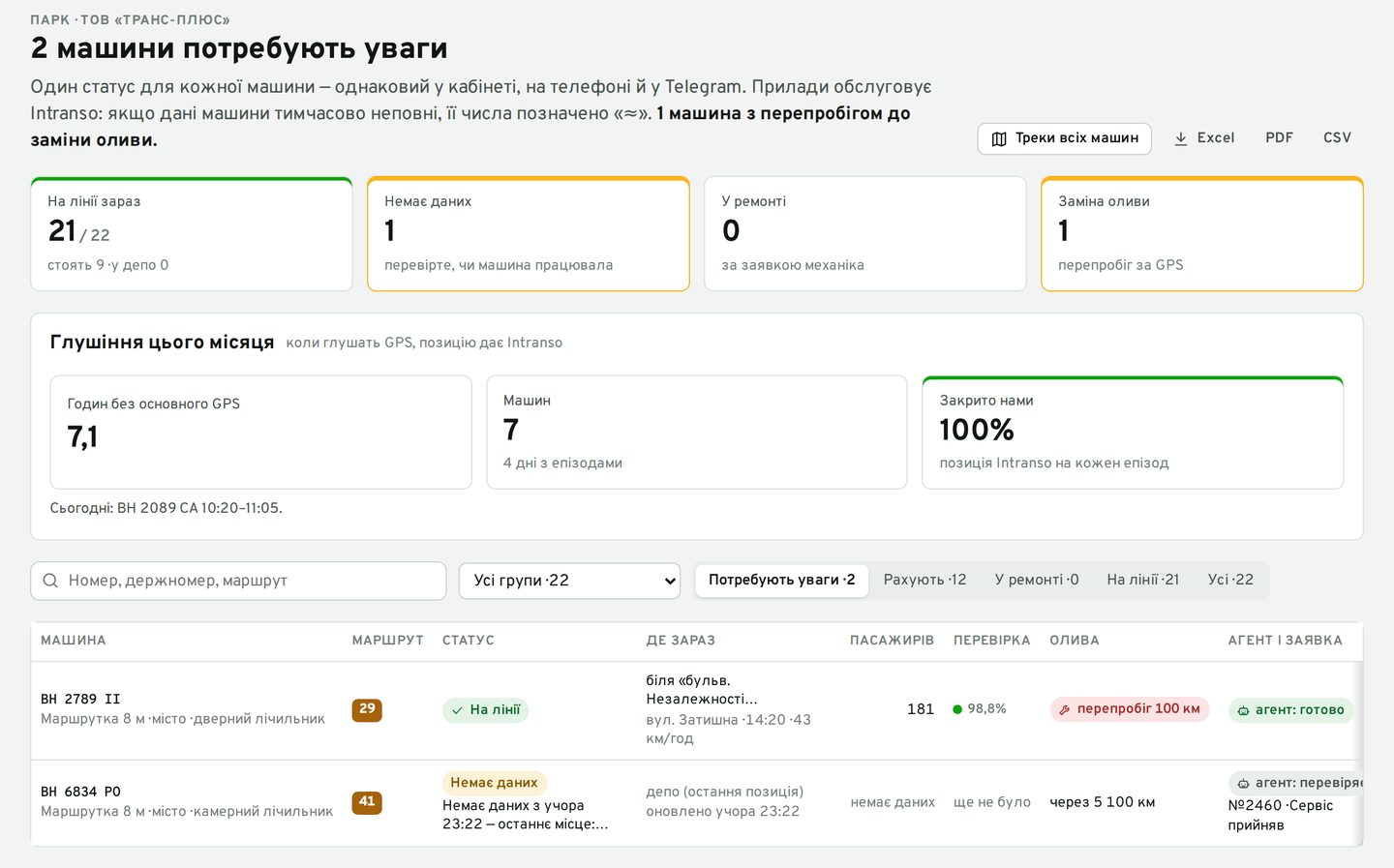
Task: Open the "У ремонті ·0" tab
Action: pyautogui.click(x=1037, y=580)
